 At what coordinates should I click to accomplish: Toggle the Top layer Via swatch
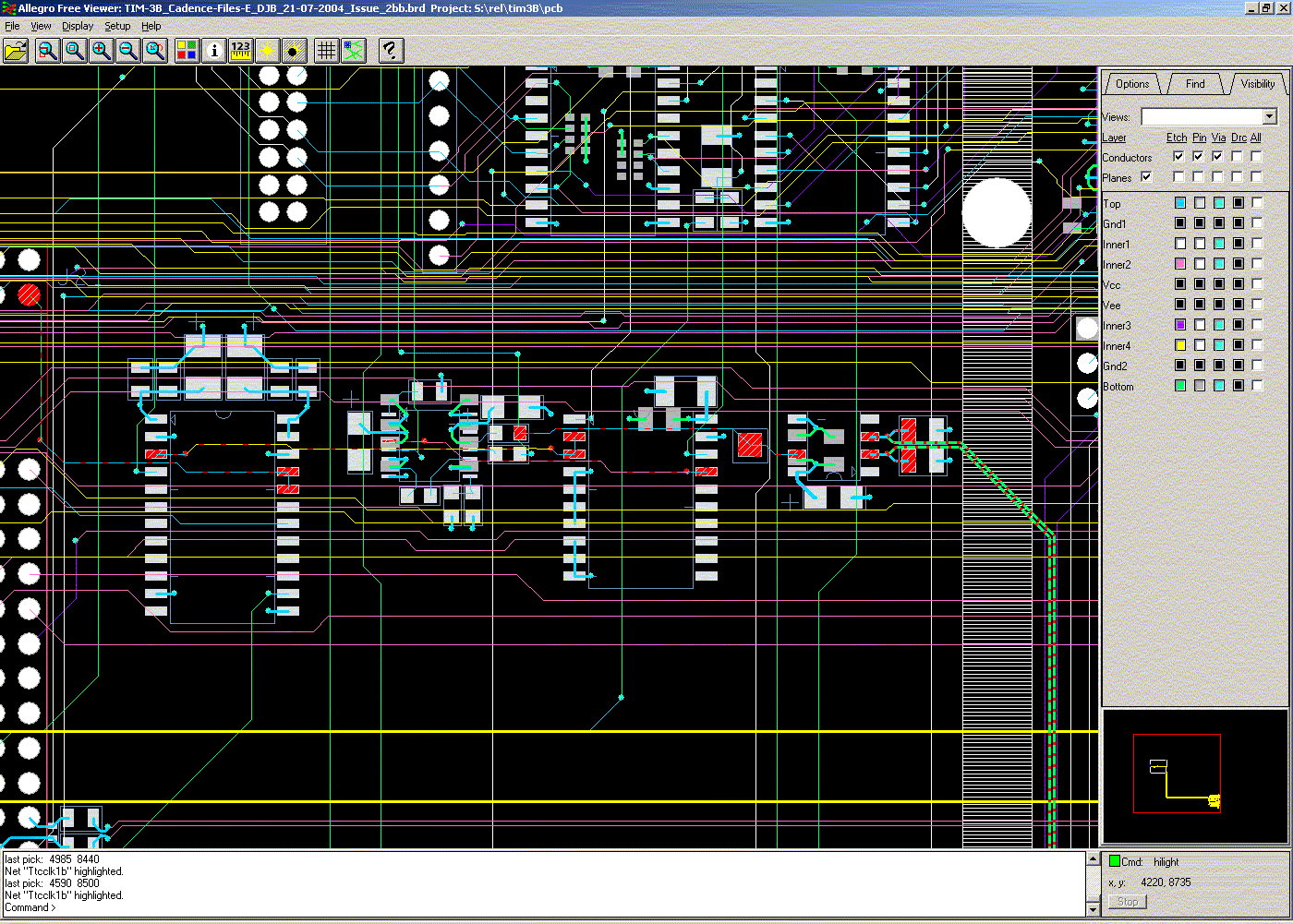coord(1219,203)
